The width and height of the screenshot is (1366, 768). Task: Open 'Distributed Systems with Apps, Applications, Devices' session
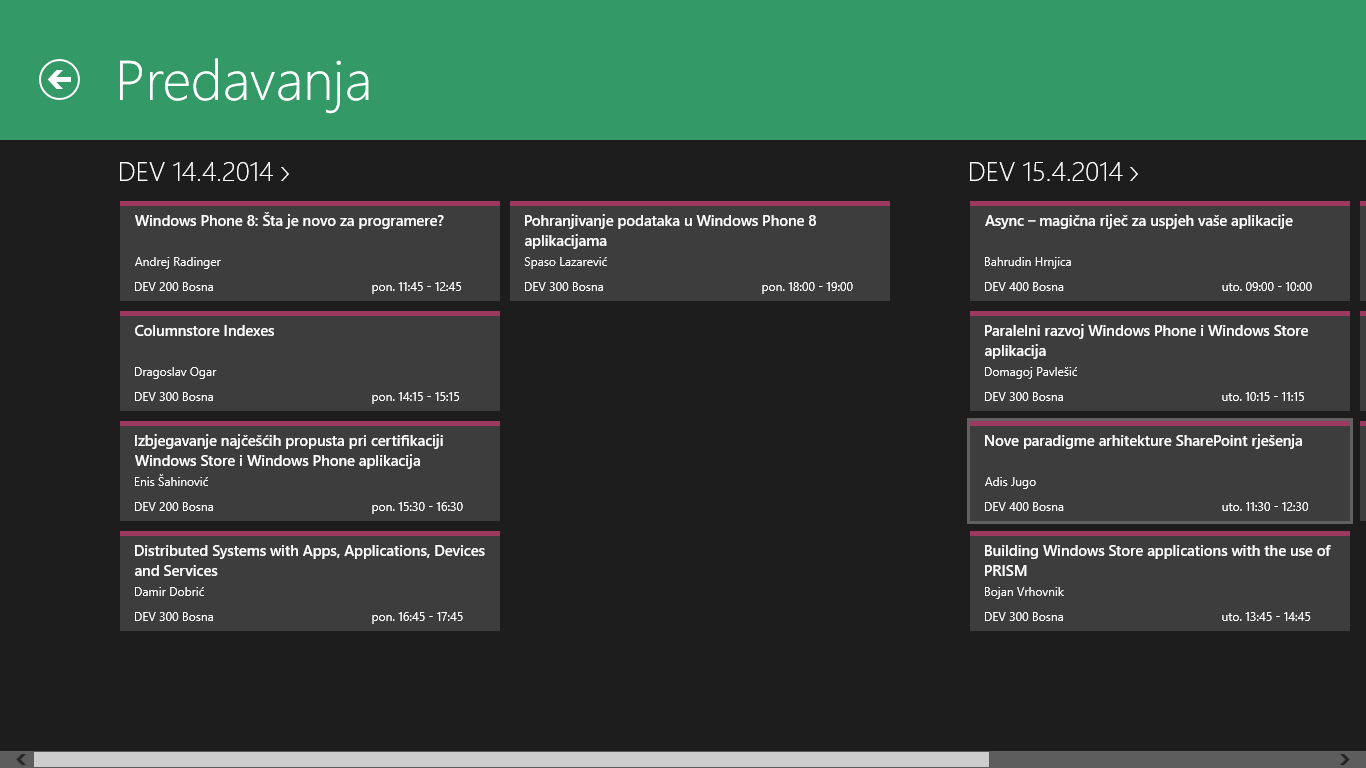(x=310, y=581)
